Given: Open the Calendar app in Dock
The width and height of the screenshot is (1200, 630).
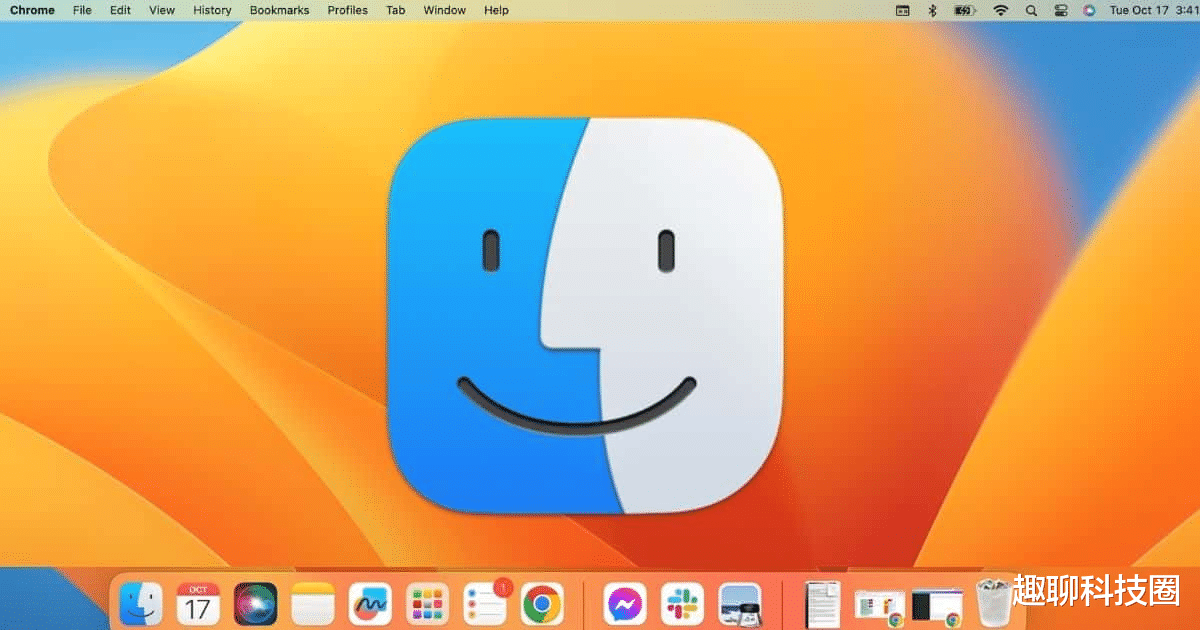Looking at the screenshot, I should 198,604.
